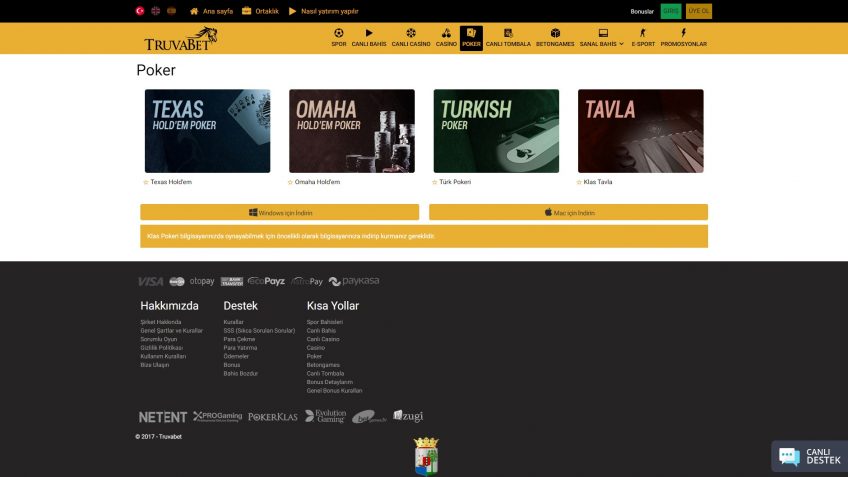This screenshot has width=848, height=477.
Task: Open the Para Çekme support link
Action: [239, 340]
